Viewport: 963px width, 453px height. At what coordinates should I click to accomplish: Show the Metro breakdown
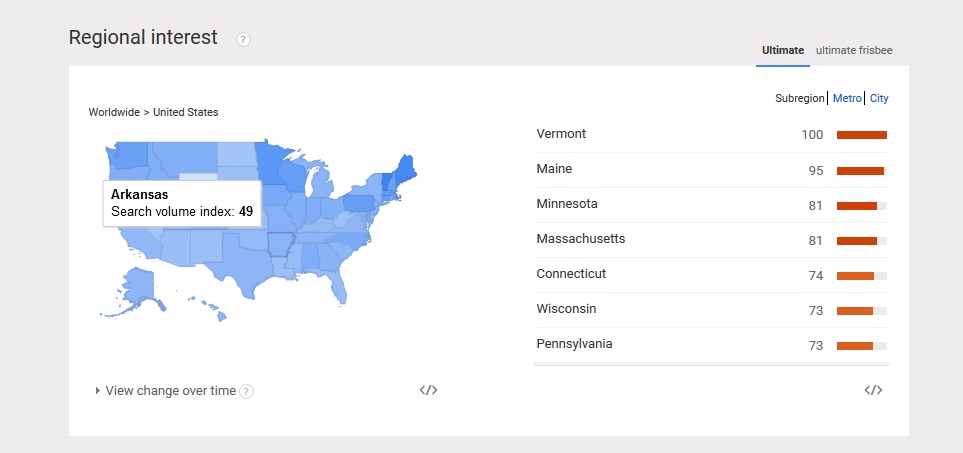[x=847, y=98]
